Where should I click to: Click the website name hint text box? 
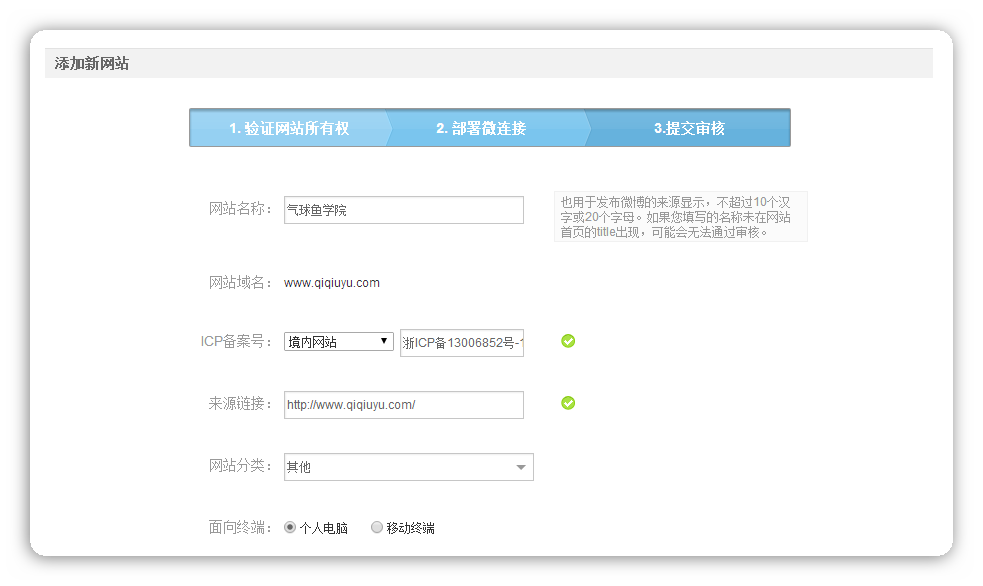coord(680,217)
